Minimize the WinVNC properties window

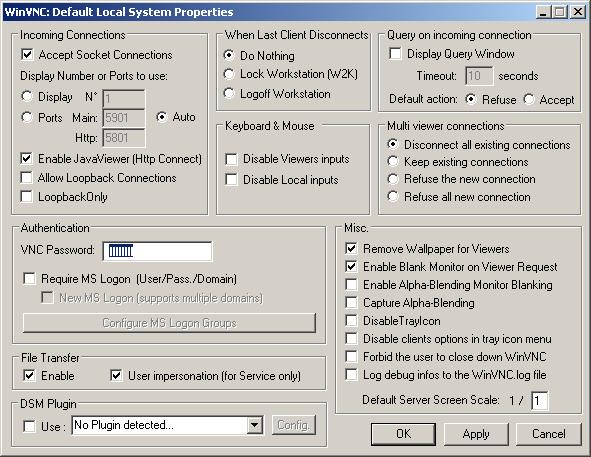[x=543, y=12]
